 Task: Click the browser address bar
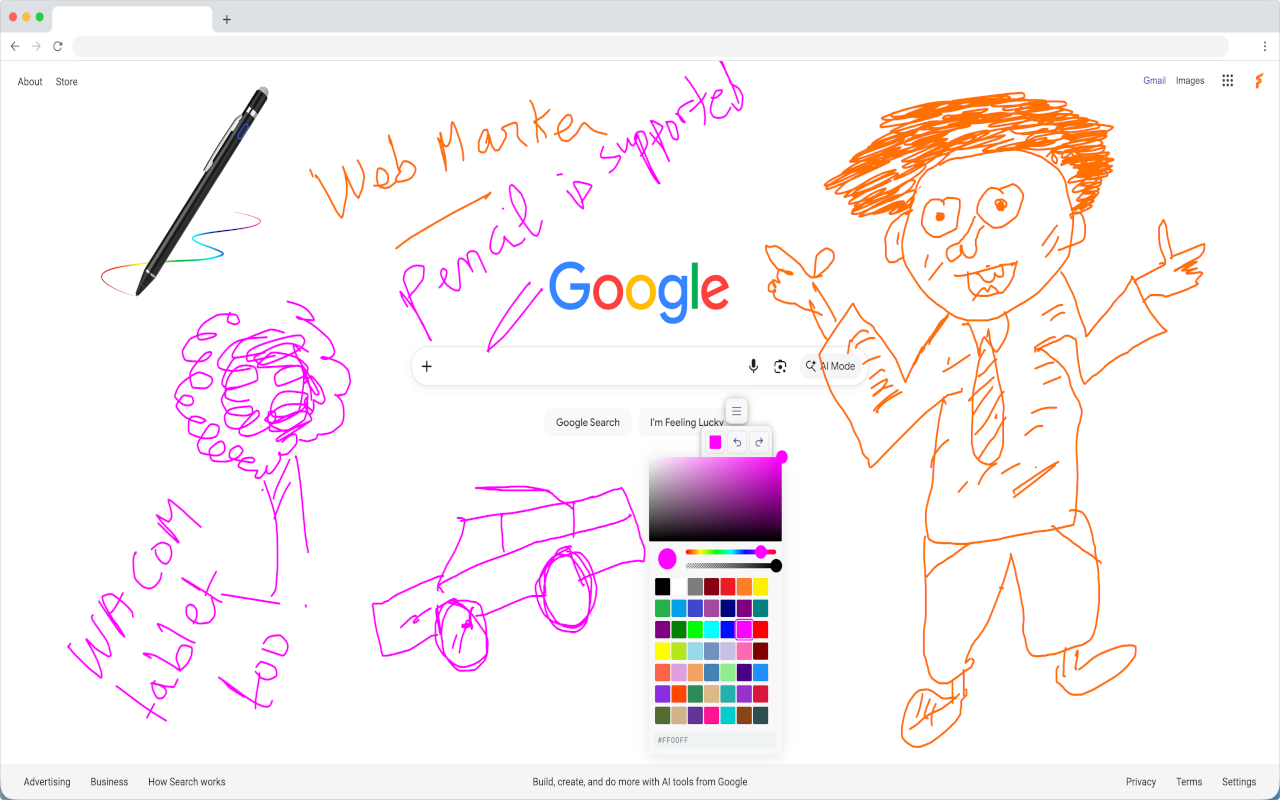pyautogui.click(x=650, y=46)
